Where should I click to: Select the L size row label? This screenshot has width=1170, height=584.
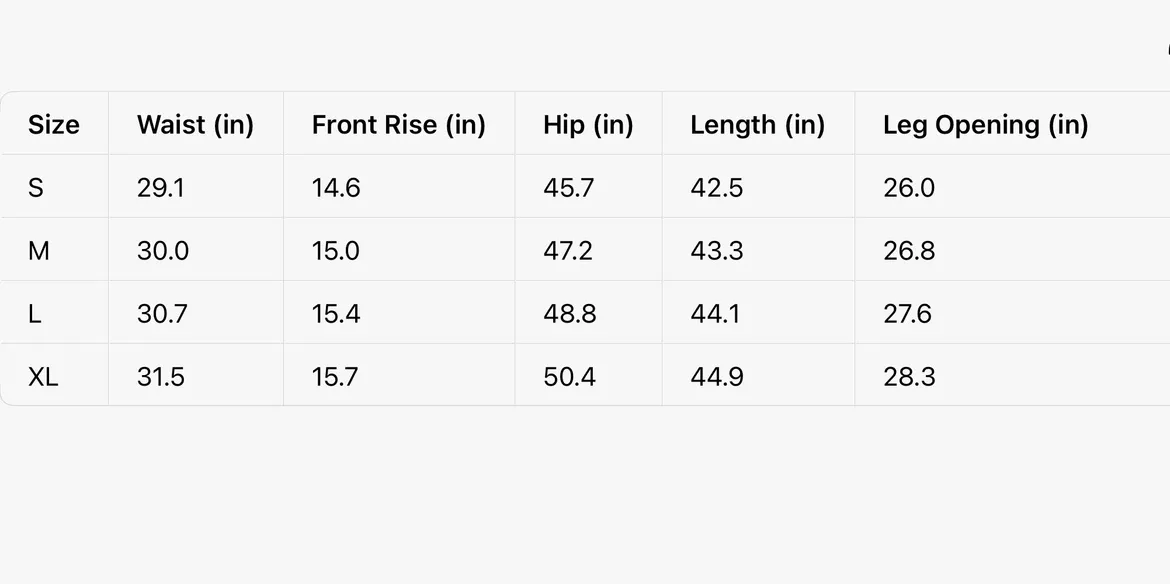point(35,314)
